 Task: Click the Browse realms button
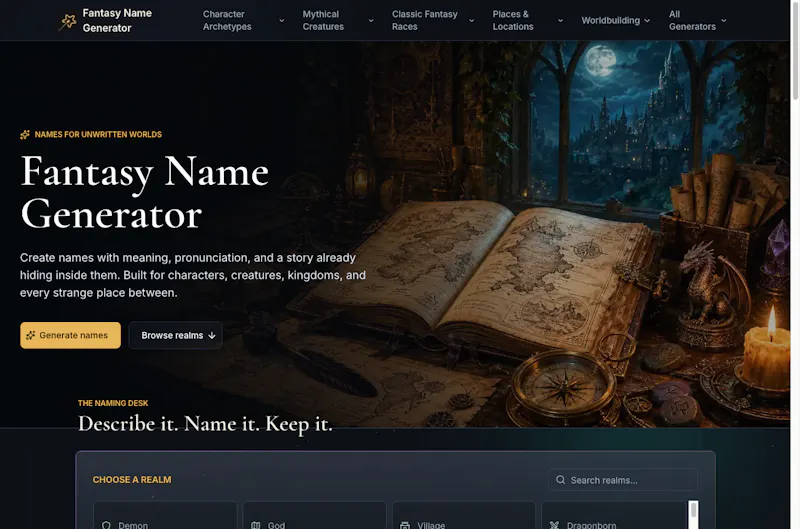[176, 335]
